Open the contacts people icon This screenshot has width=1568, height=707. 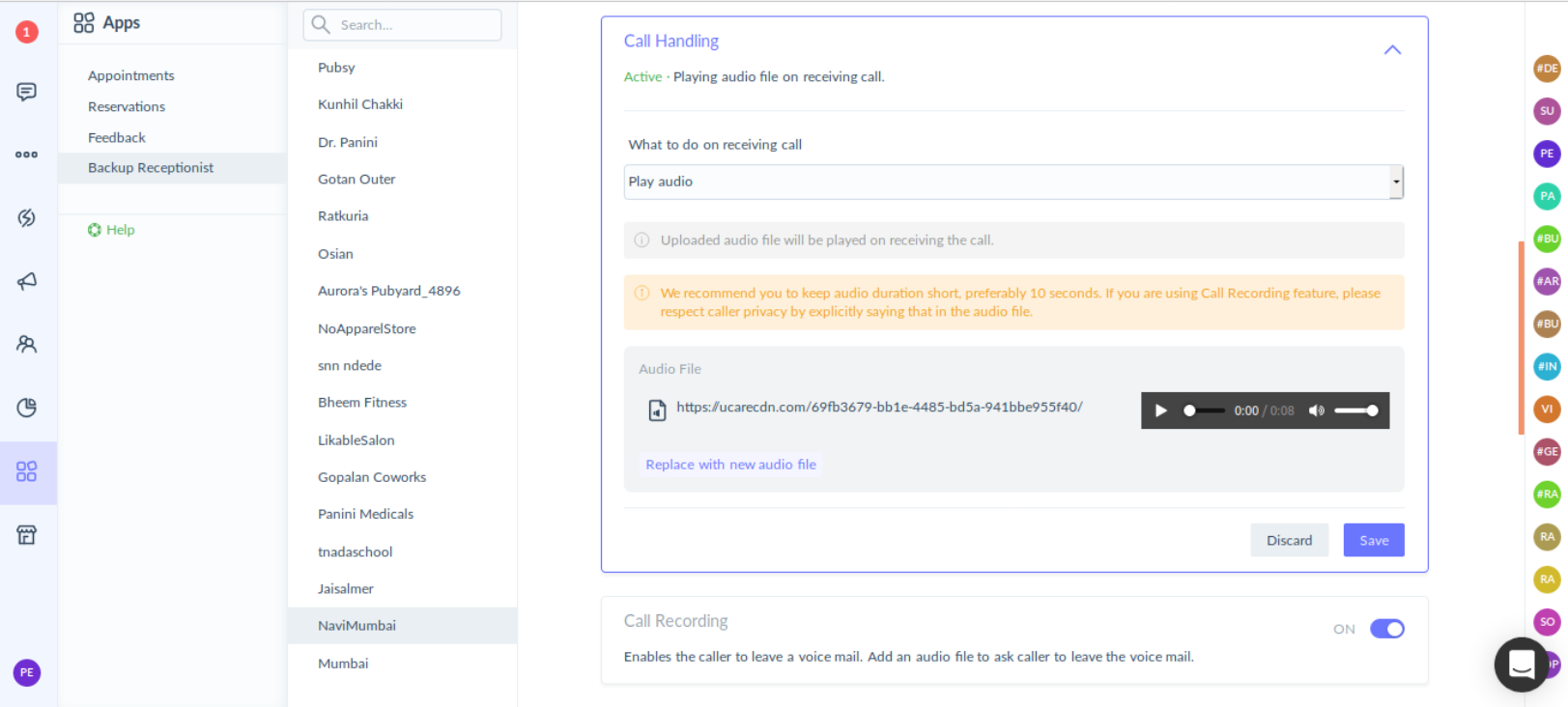pos(27,344)
